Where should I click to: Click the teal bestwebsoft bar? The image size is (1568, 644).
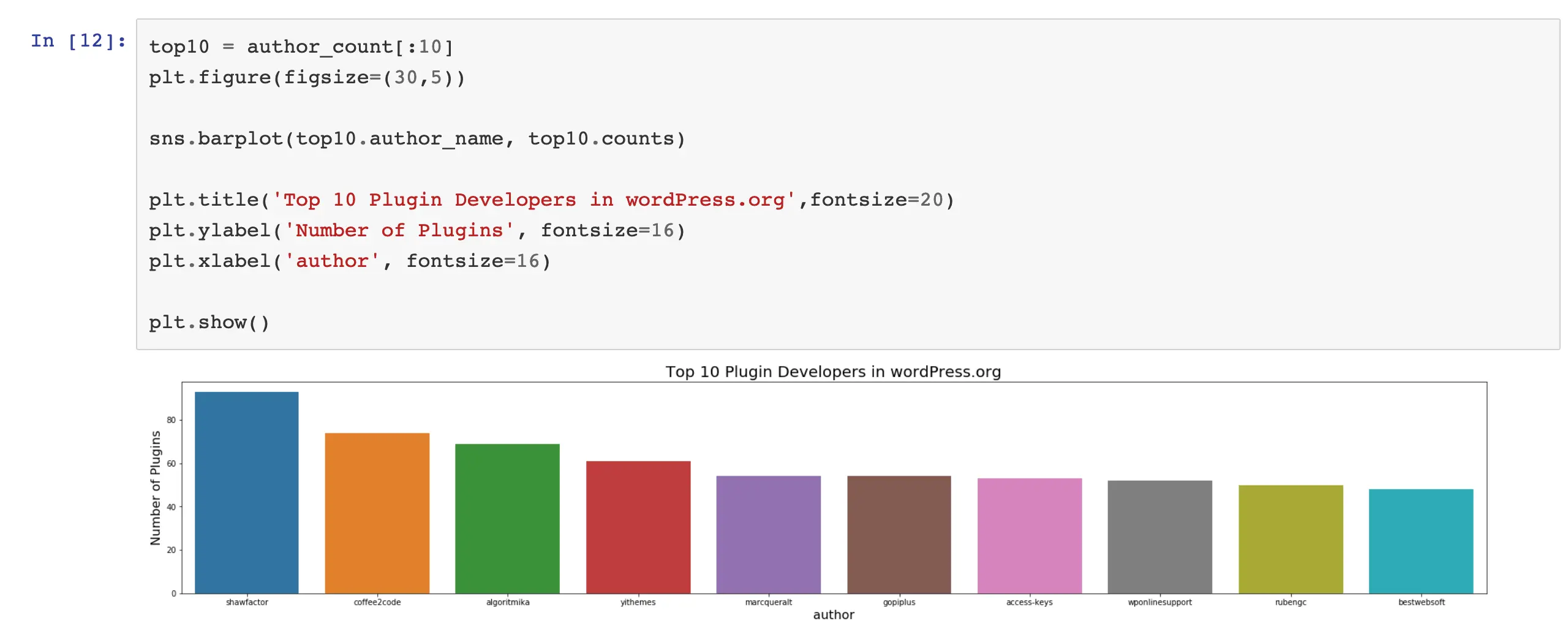pos(1421,541)
